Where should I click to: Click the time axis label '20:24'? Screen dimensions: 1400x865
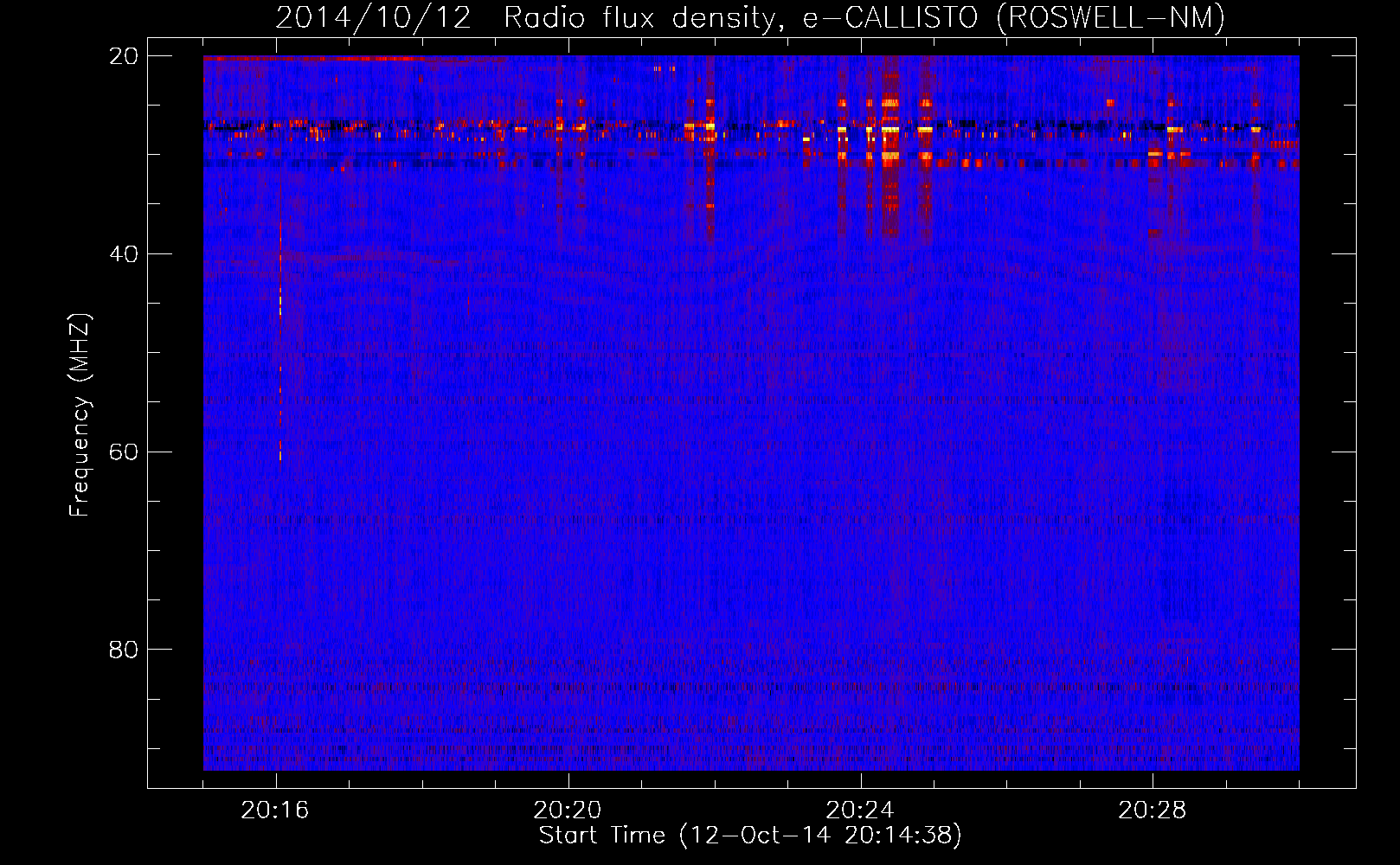(860, 811)
